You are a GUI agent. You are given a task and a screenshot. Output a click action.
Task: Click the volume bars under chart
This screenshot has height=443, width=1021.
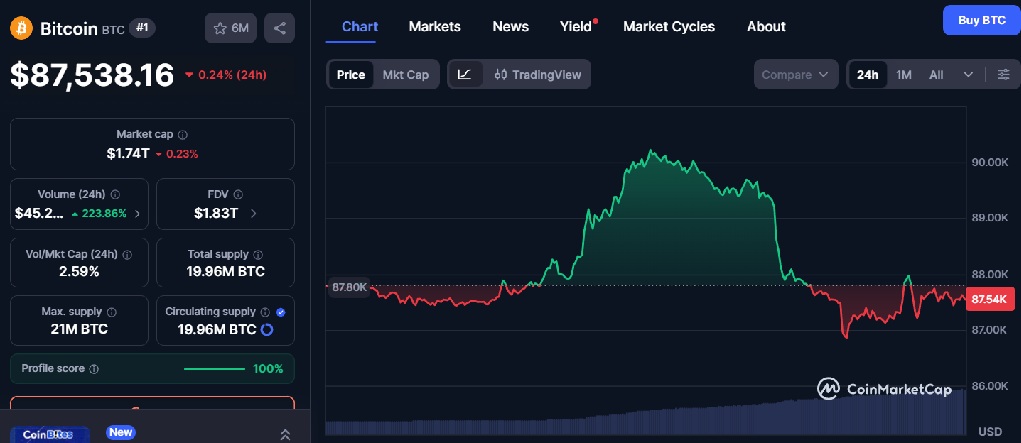click(645, 415)
